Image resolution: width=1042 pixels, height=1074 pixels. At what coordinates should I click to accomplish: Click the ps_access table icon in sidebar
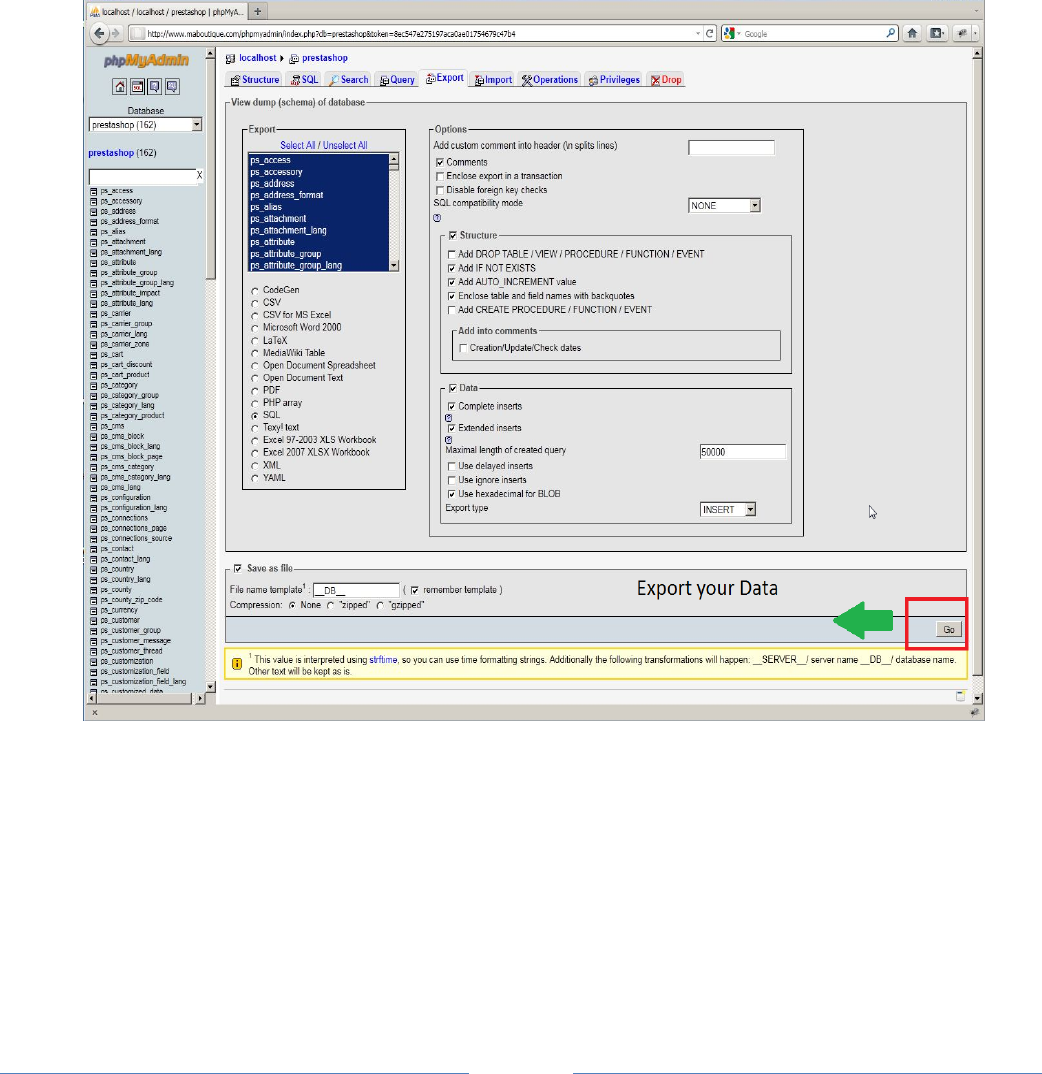(94, 191)
